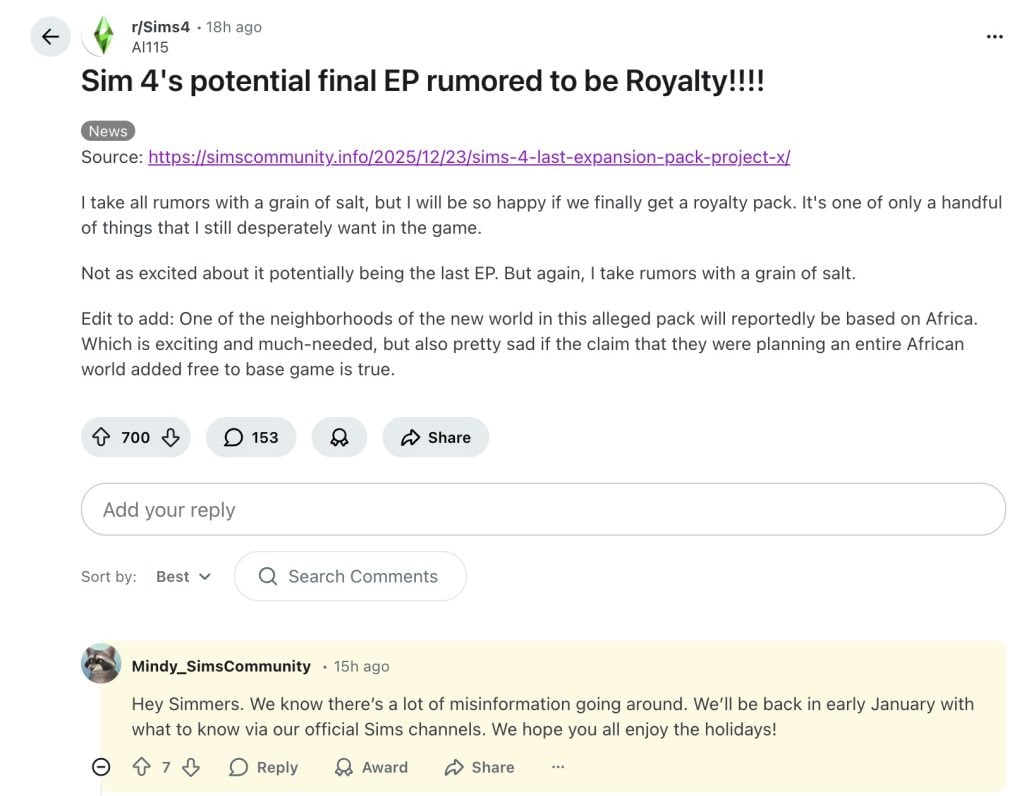
Task: Open the post overflow menu with three dots
Action: 995,36
